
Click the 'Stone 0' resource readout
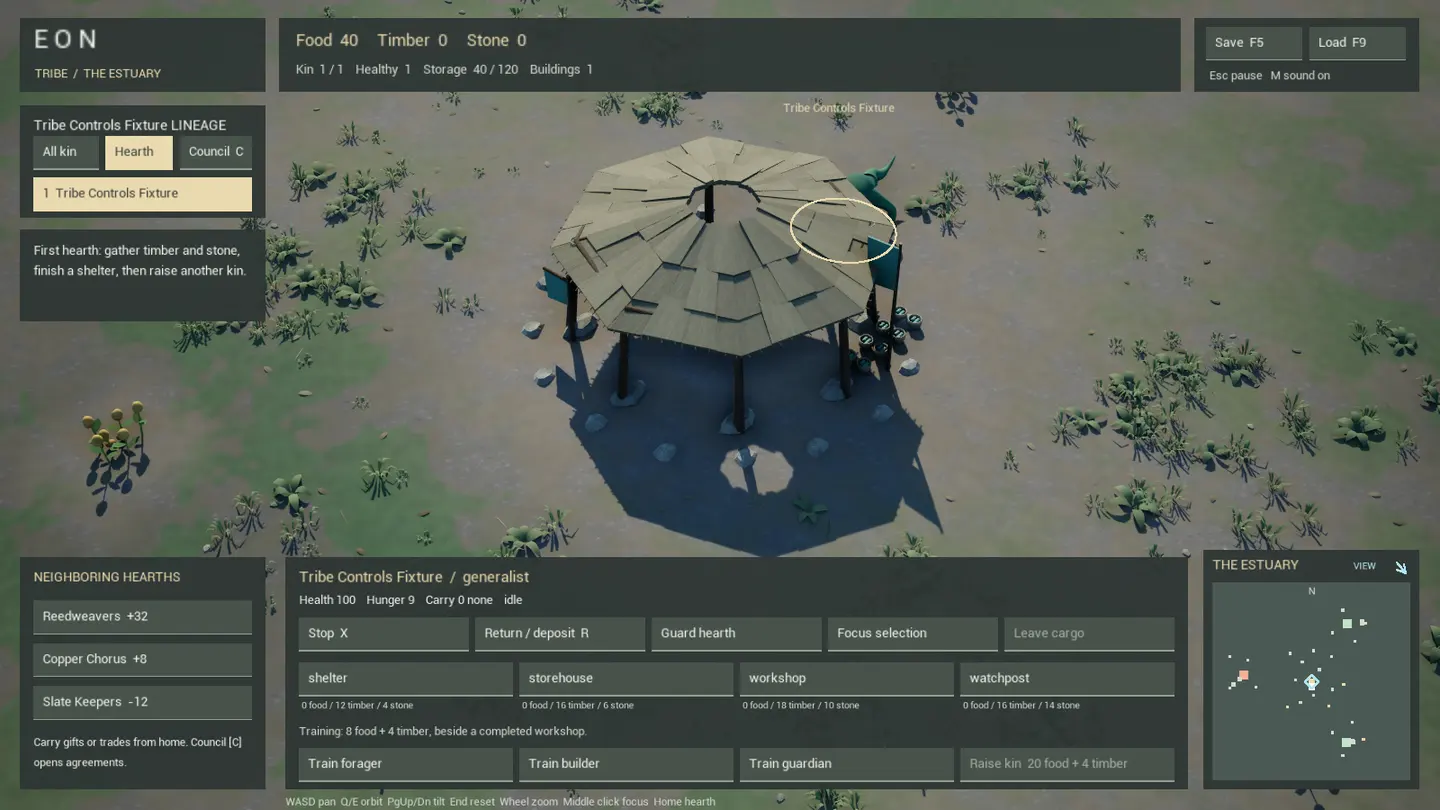pos(496,41)
